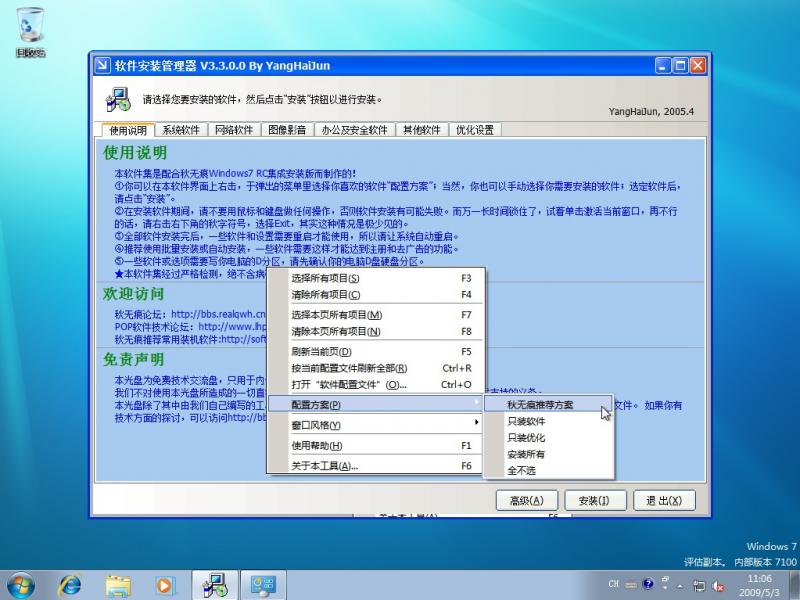Expand the 配置方案 submenu entry

point(374,404)
